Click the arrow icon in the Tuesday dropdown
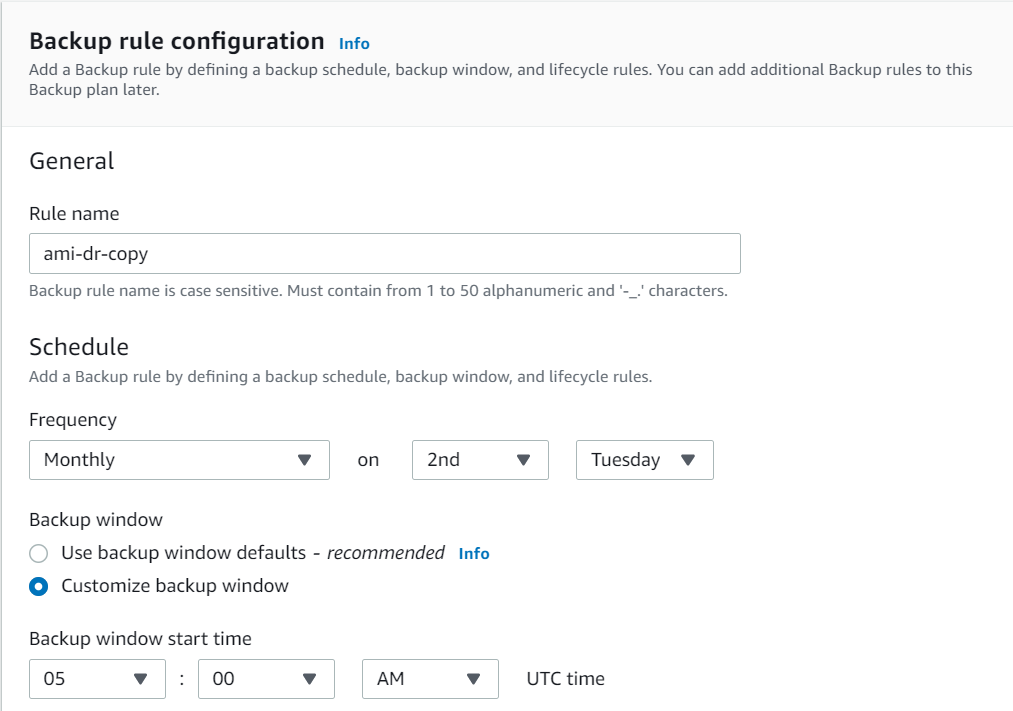This screenshot has height=711, width=1013. point(688,460)
